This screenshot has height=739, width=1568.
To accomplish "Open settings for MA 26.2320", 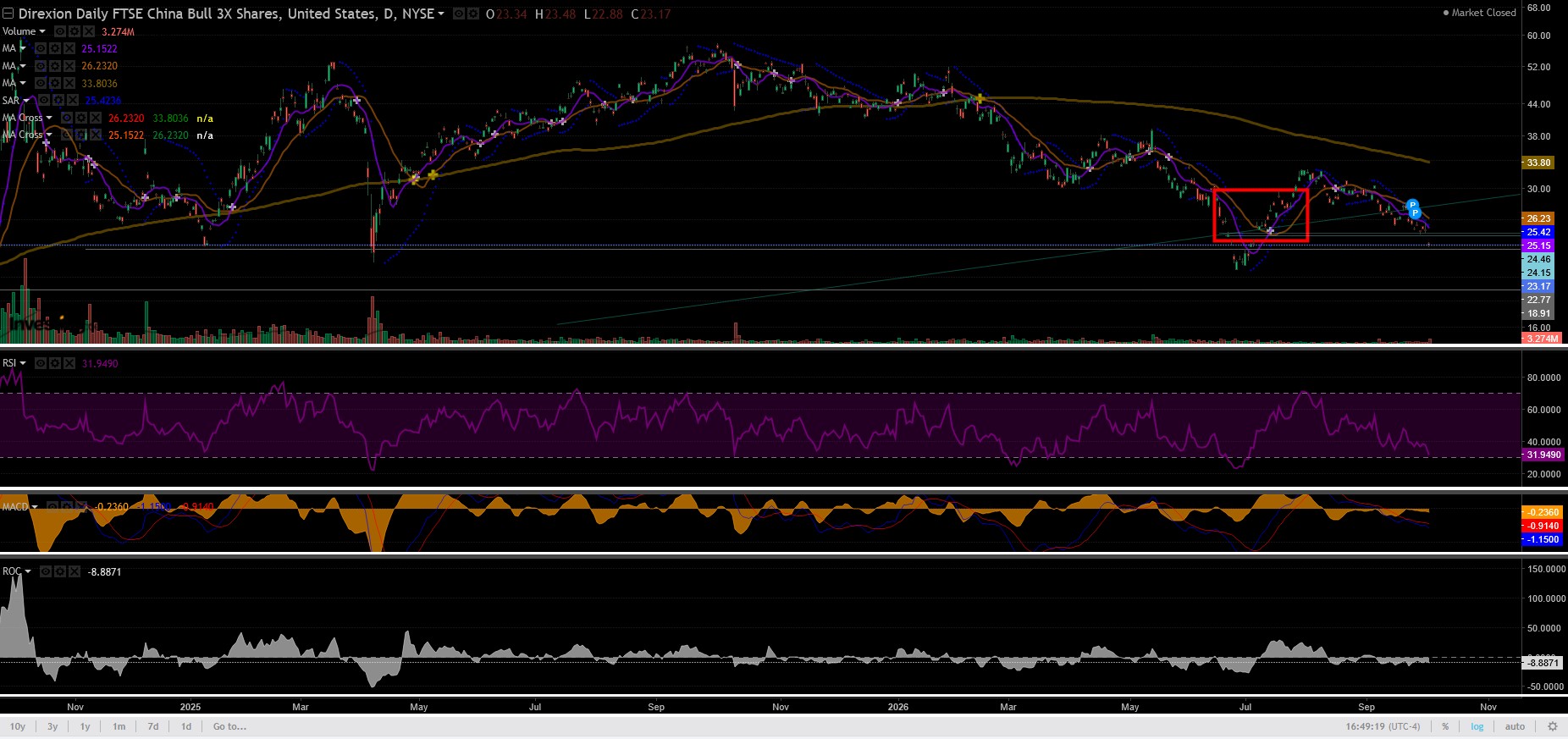I will (54, 66).
